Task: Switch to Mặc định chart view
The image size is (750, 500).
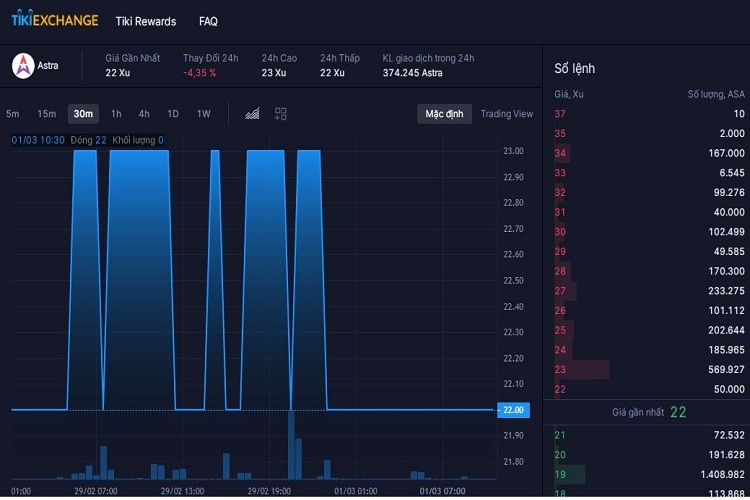Action: point(444,114)
